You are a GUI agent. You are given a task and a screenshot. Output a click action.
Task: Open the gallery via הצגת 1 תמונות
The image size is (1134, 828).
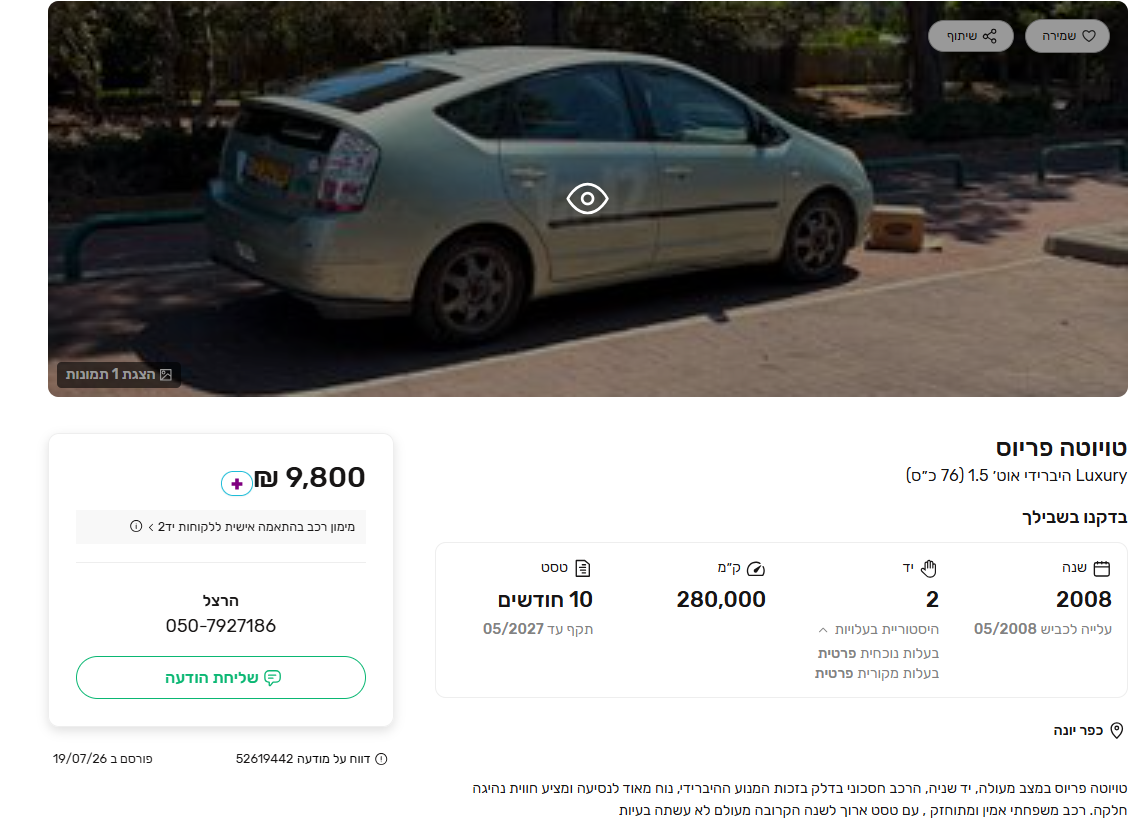(119, 375)
